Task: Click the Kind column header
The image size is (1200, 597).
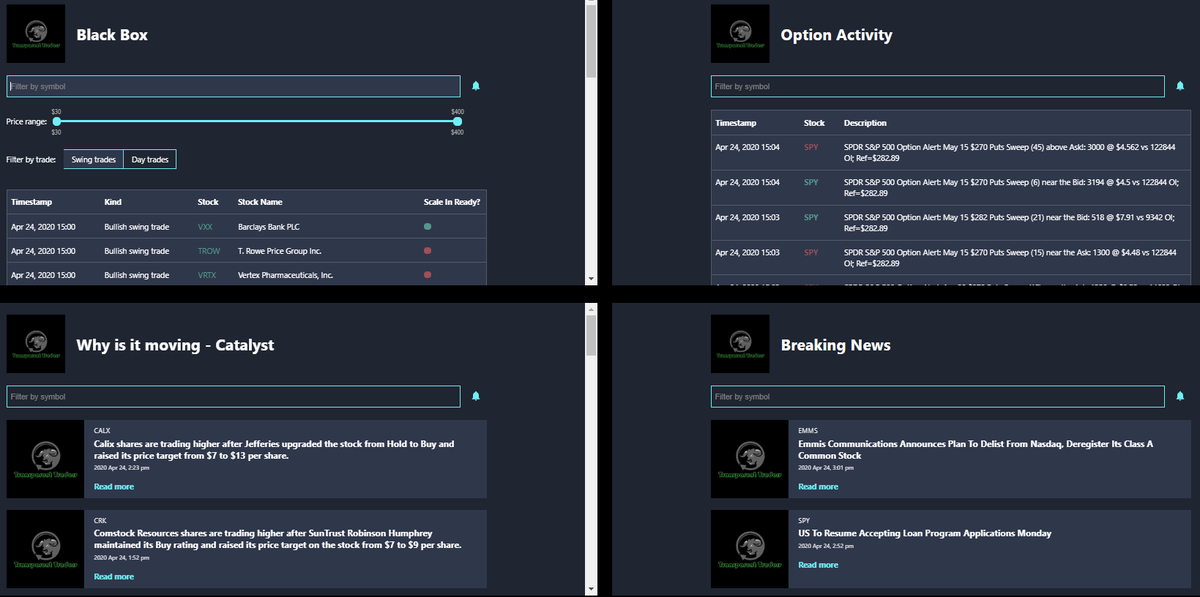Action: click(x=113, y=202)
